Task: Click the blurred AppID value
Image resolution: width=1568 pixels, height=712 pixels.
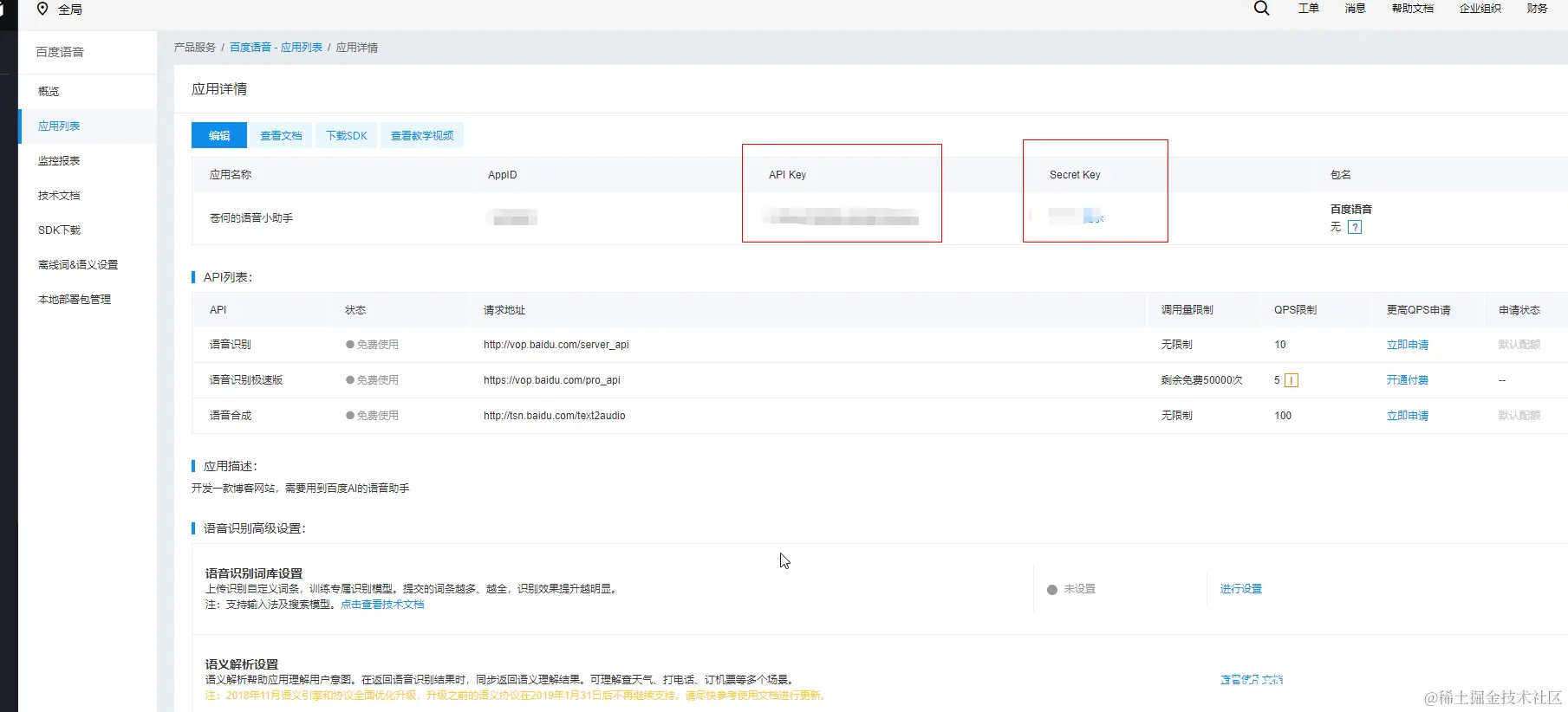Action: 511,217
